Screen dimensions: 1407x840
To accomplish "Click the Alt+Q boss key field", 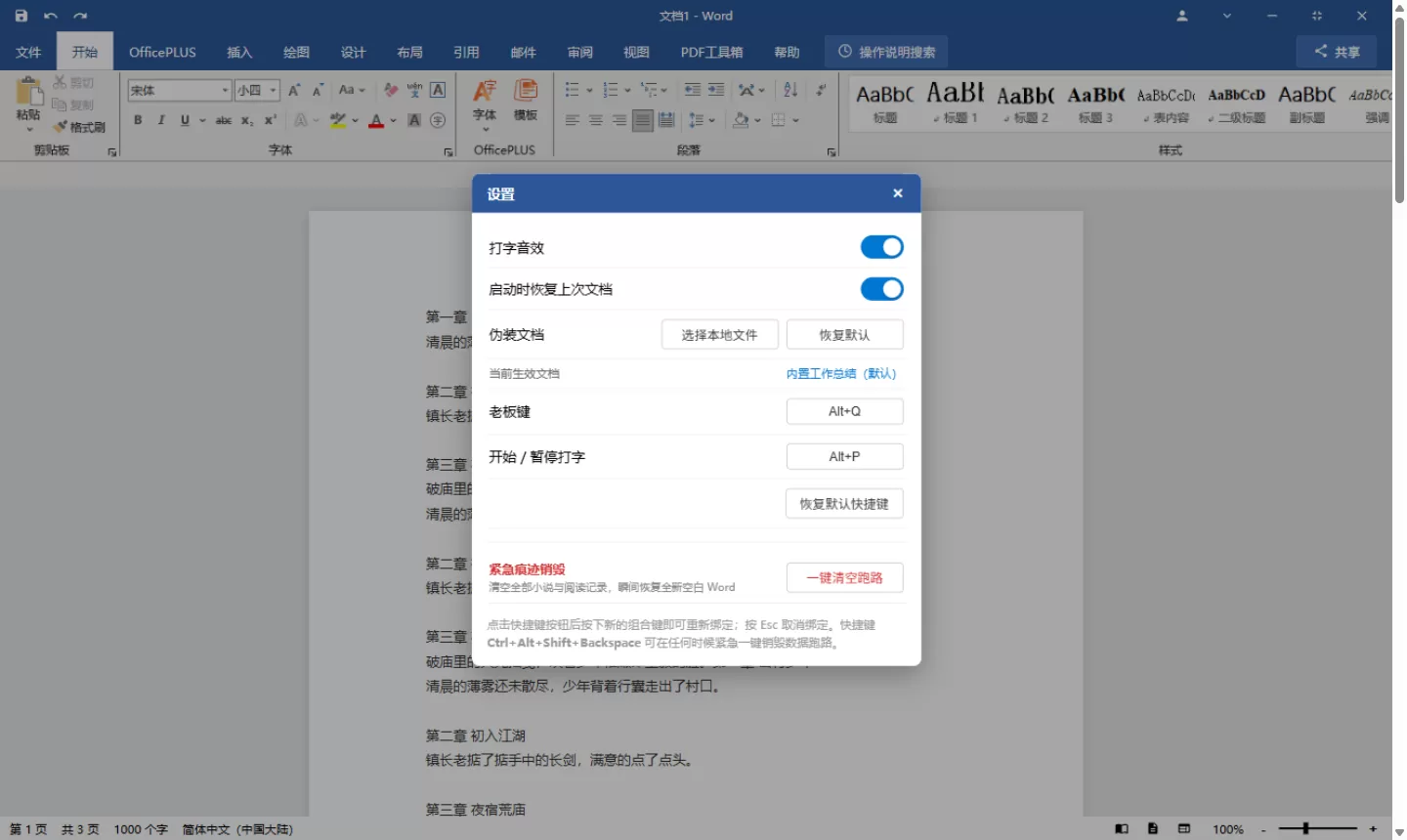I will pos(845,411).
